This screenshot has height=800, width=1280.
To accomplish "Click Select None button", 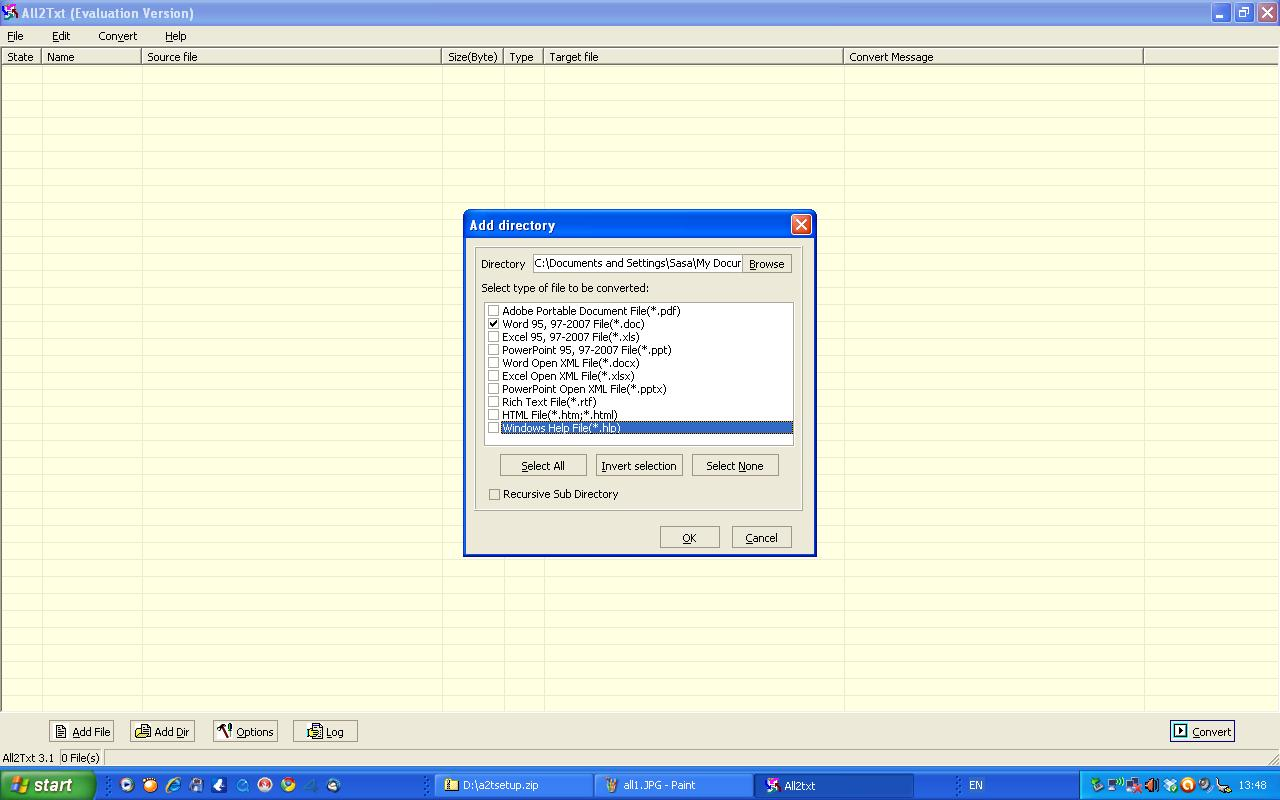I will click(x=735, y=466).
